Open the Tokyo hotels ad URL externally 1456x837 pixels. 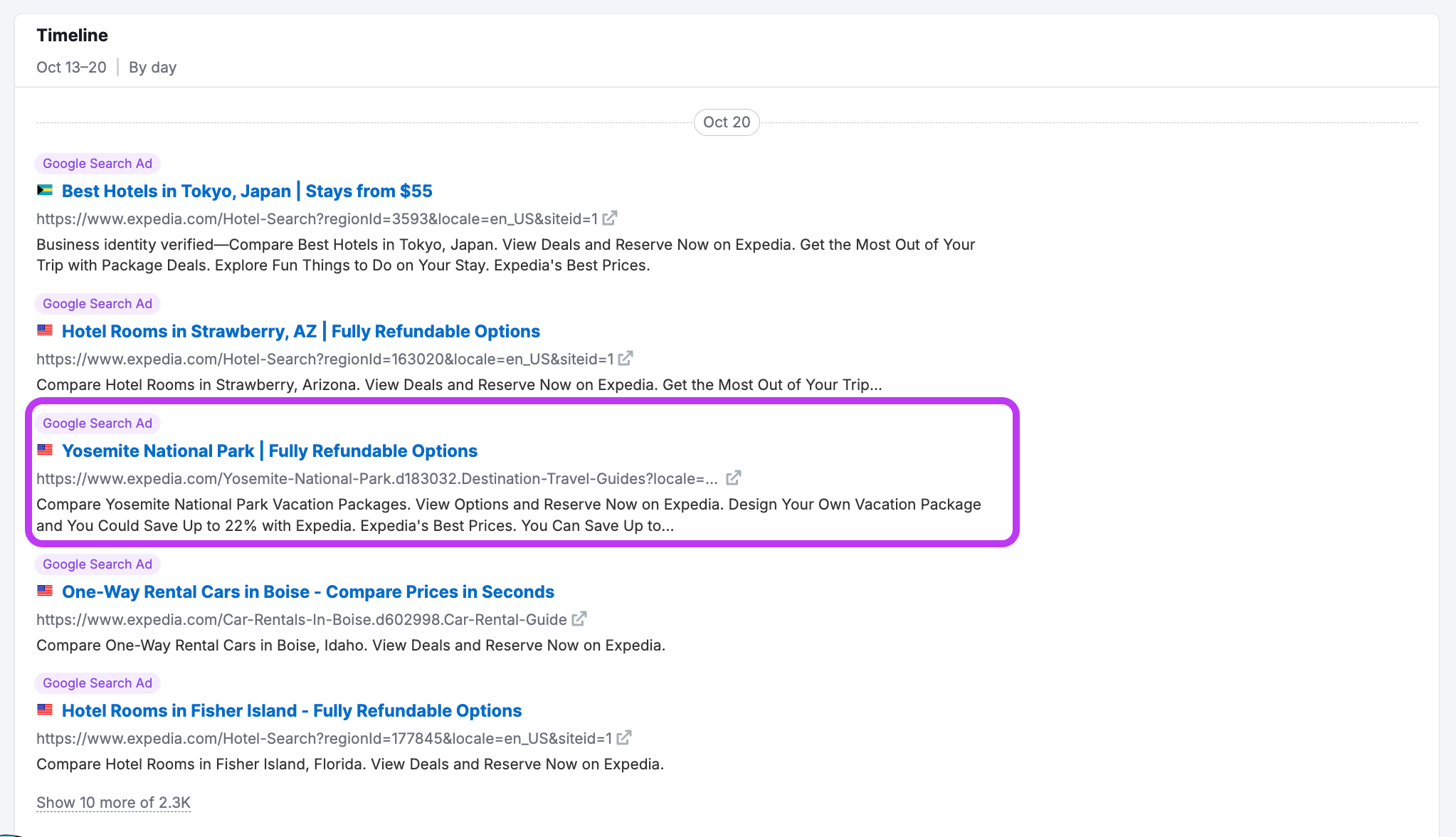(610, 218)
